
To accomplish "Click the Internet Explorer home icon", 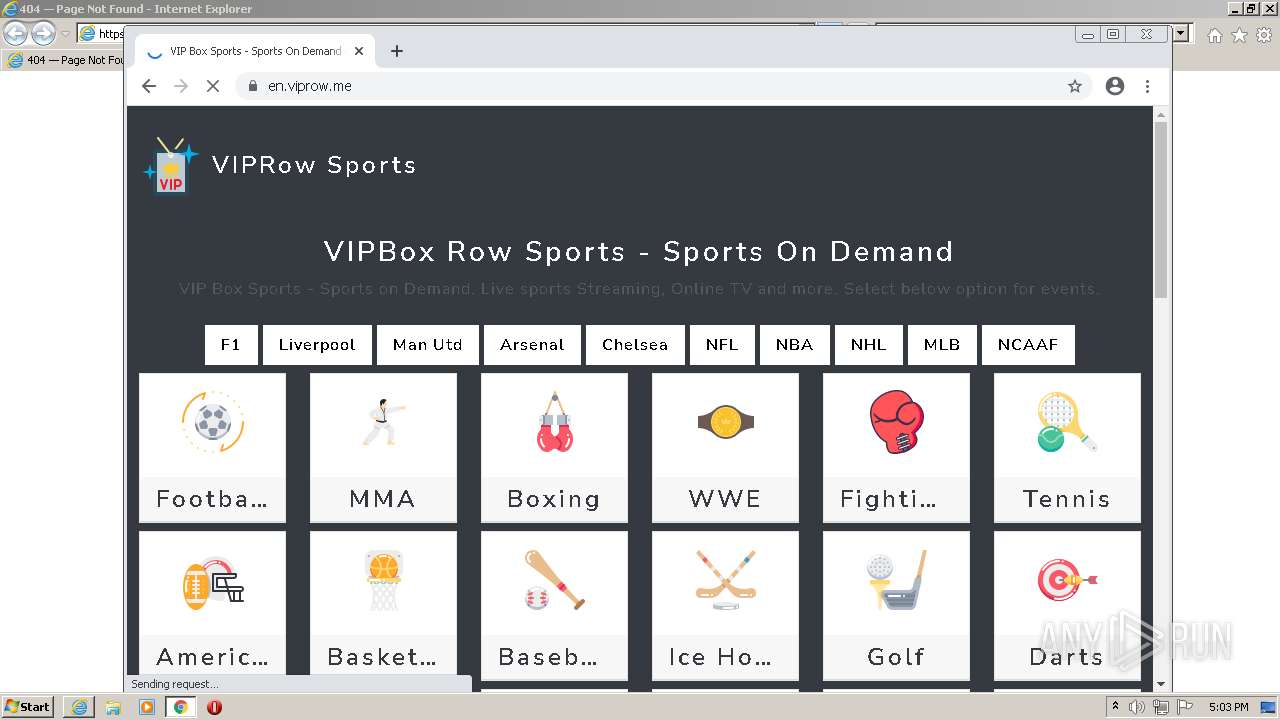I will 1214,35.
